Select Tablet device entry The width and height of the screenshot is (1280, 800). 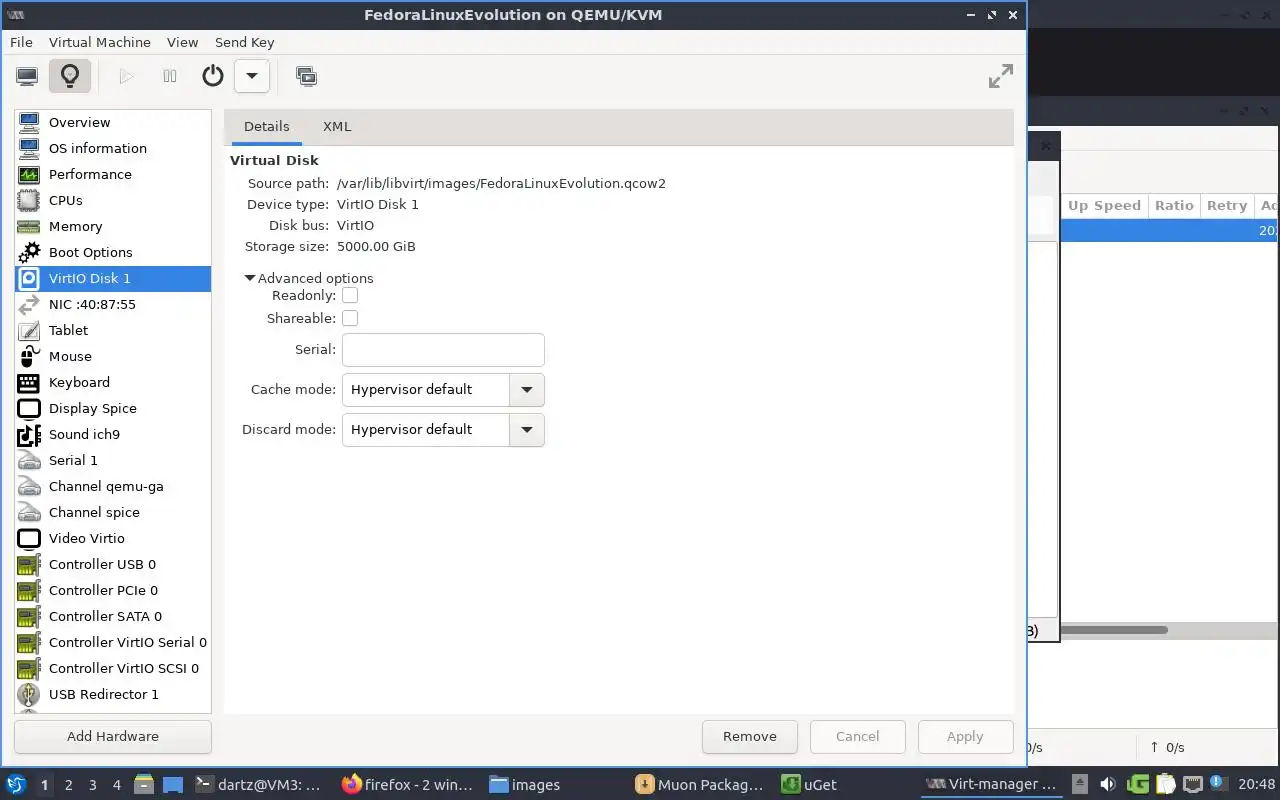pyautogui.click(x=113, y=330)
